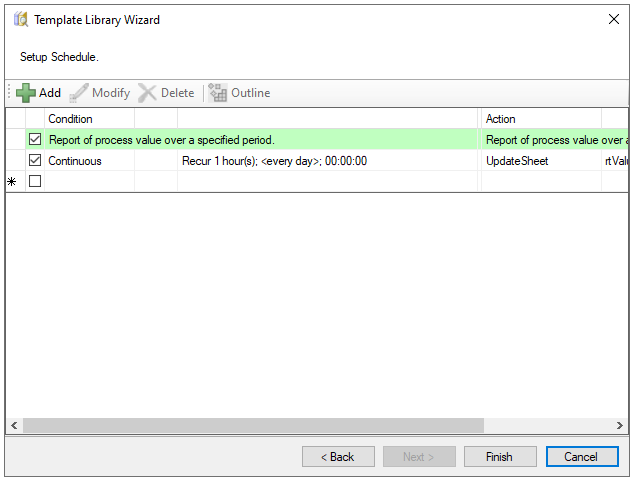Click the Delete X icon
The width and height of the screenshot is (636, 482).
click(147, 93)
